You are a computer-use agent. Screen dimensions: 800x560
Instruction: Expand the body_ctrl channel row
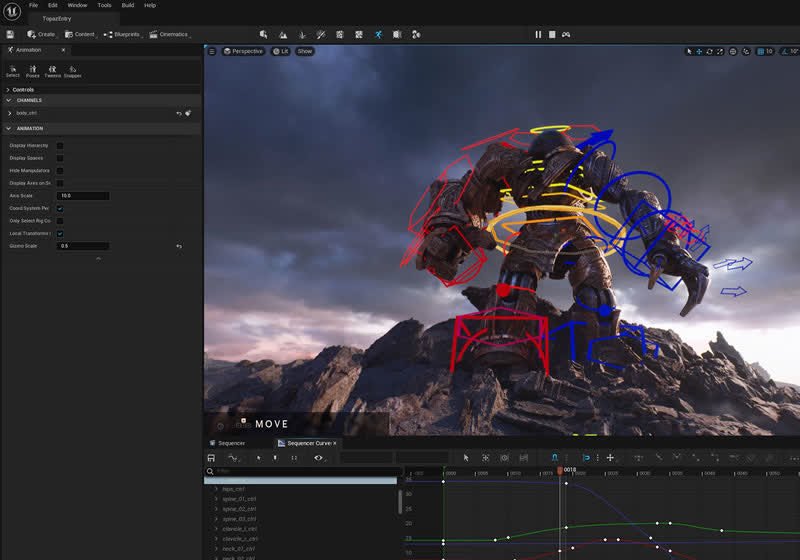click(x=9, y=113)
